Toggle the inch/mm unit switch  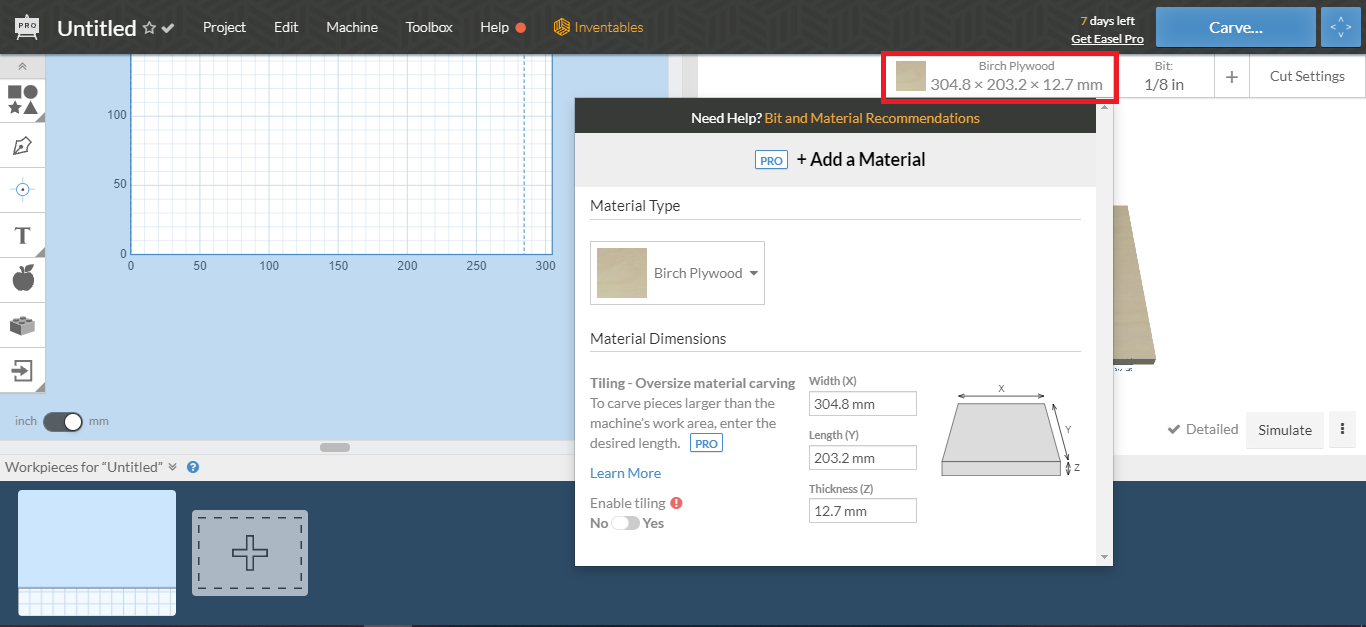63,421
